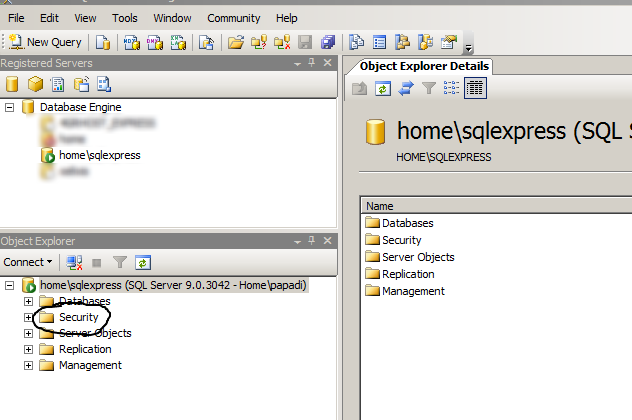Expand the Server Objects tree node

(28, 333)
